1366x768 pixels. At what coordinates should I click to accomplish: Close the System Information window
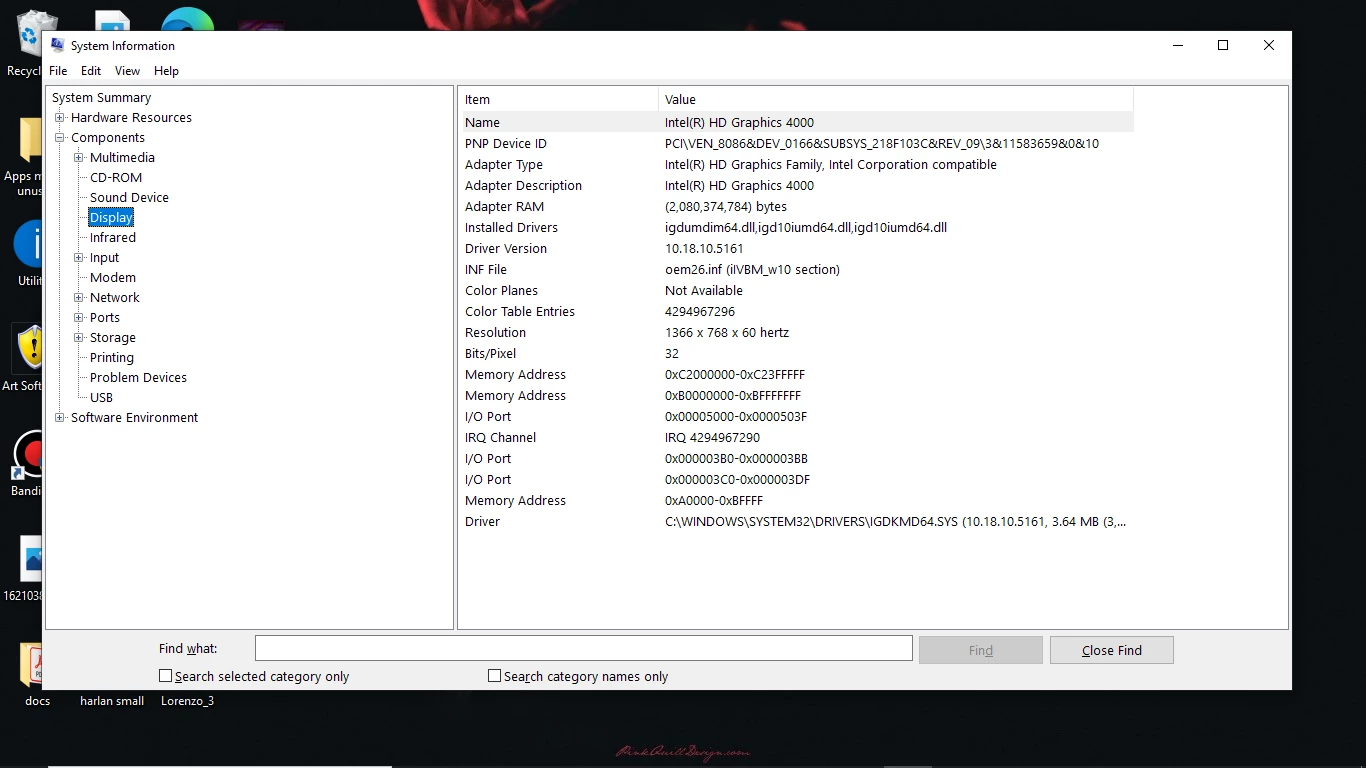(x=1269, y=45)
